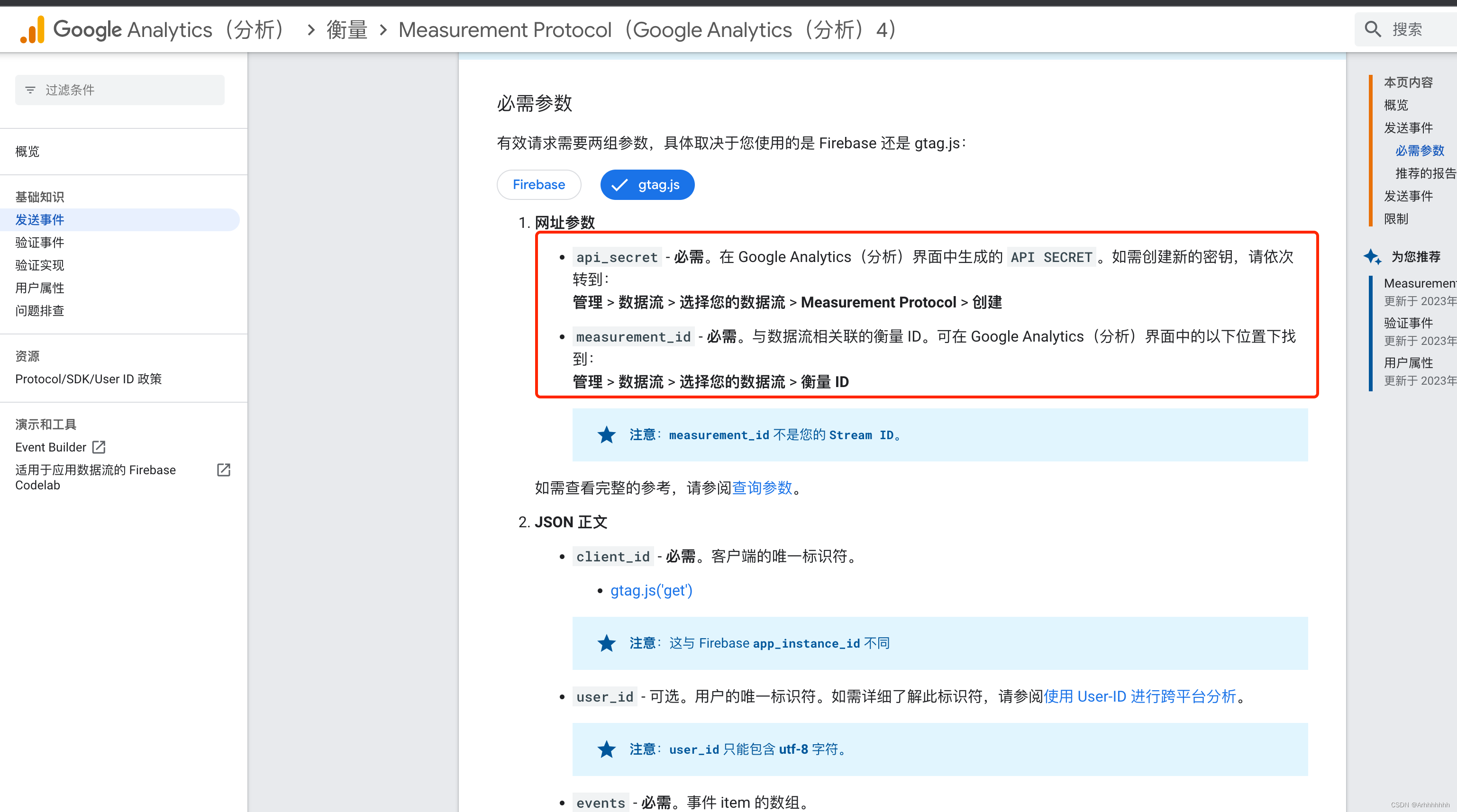Screen dimensions: 1457x812
Task: Open 验证实现 in the left sidebar
Action: (x=40, y=265)
